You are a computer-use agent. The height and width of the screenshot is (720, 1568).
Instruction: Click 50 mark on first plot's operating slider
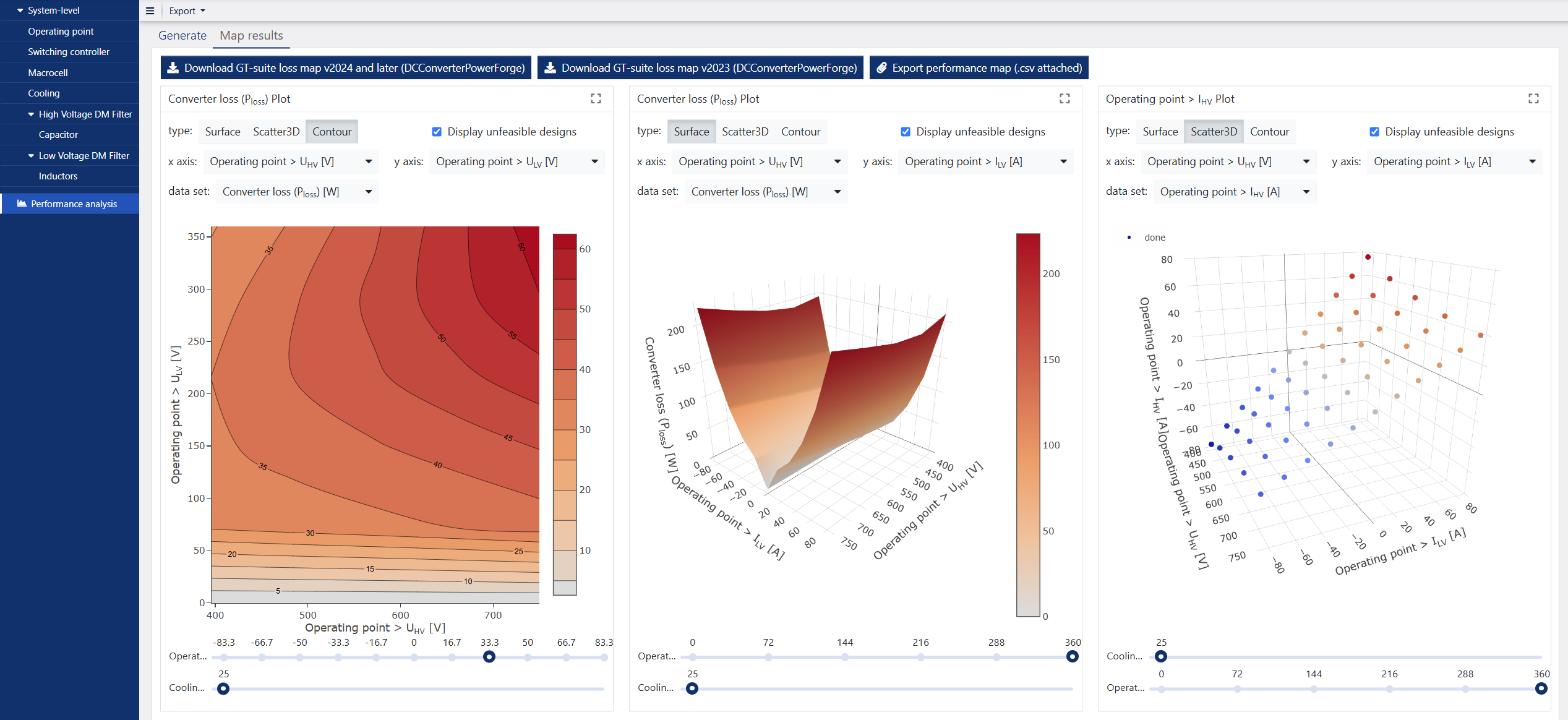pos(528,657)
